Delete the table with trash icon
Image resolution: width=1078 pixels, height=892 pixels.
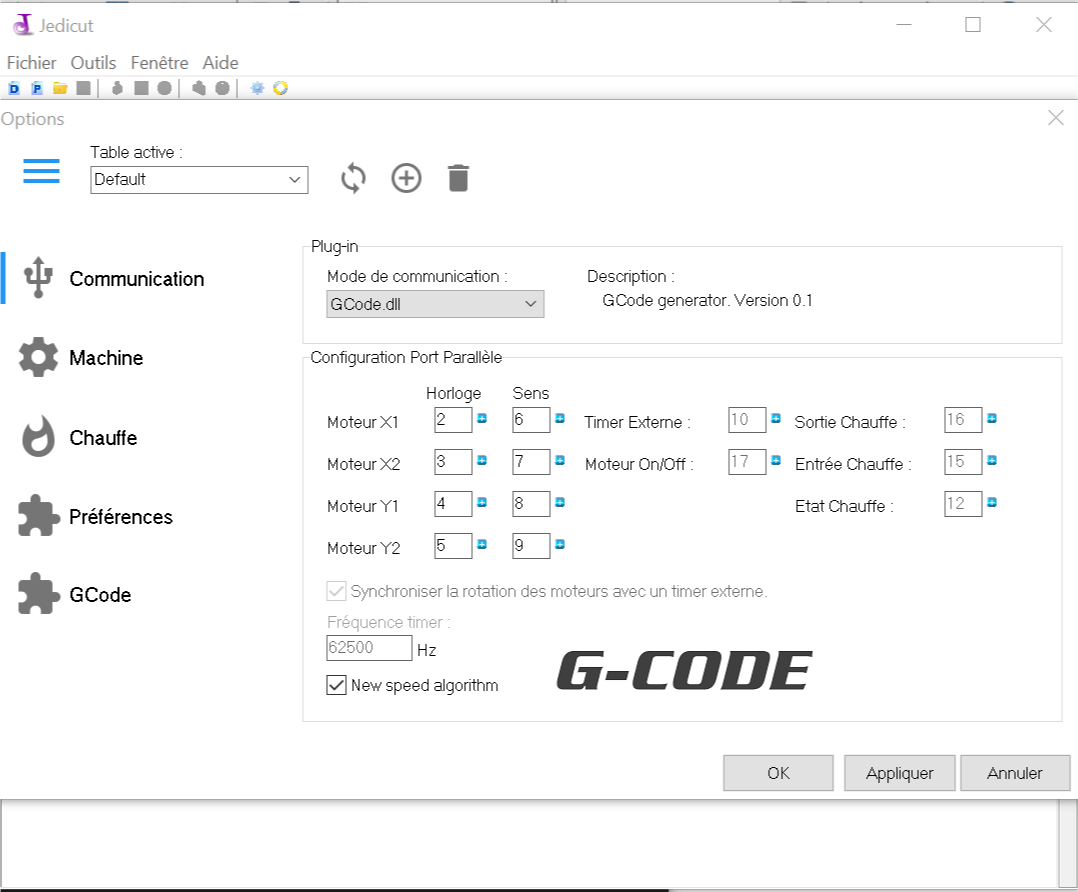pos(458,179)
